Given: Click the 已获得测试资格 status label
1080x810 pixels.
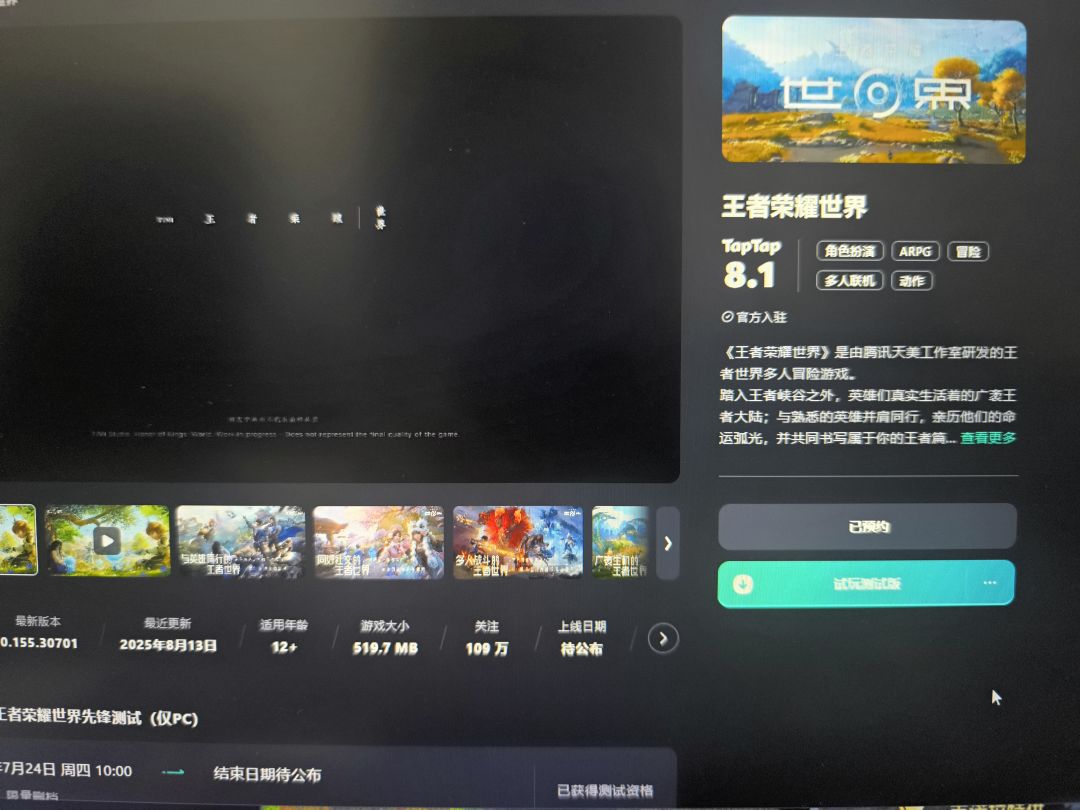Looking at the screenshot, I should tap(605, 791).
